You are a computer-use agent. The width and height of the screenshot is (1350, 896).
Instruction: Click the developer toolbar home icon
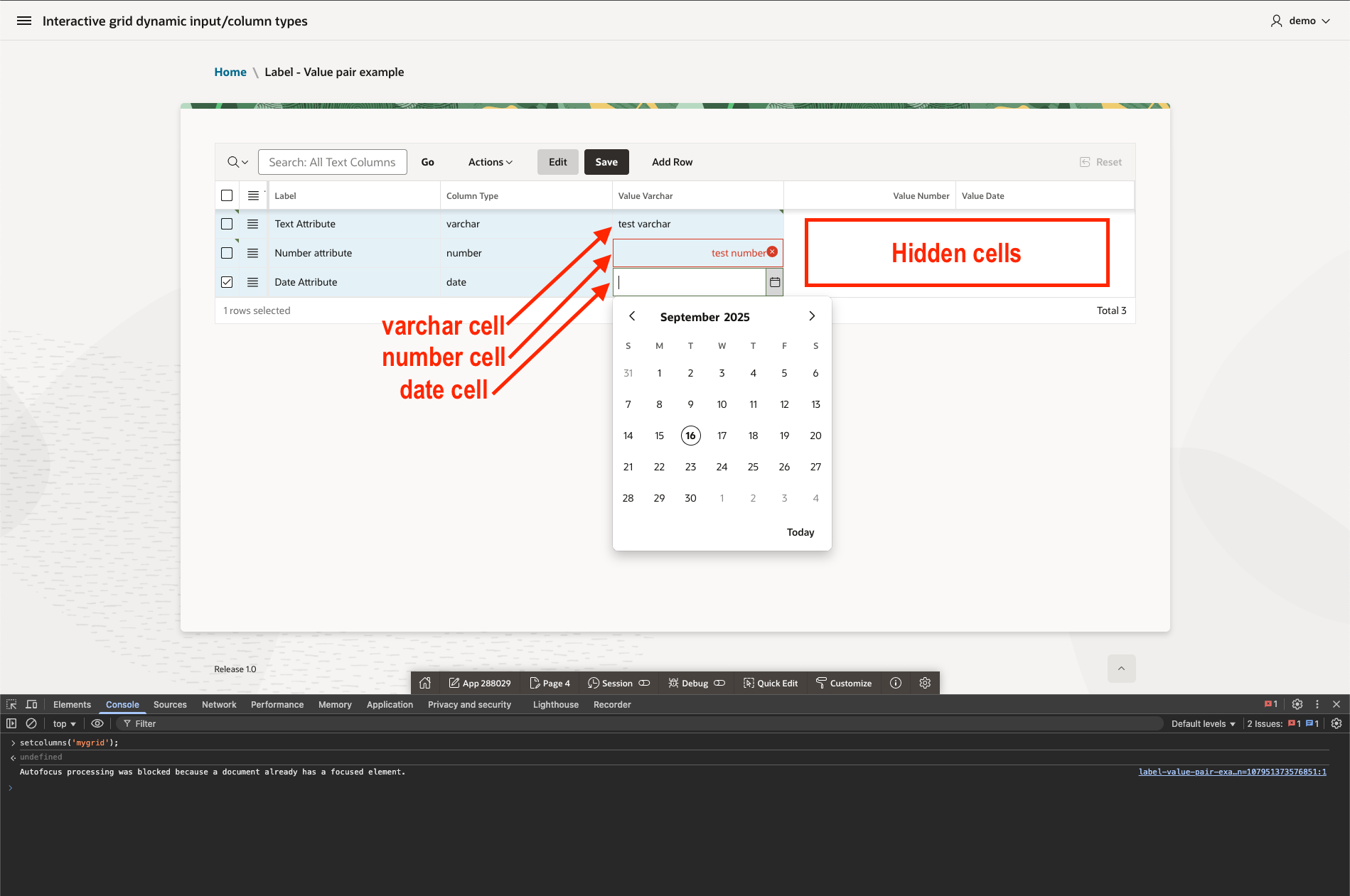[425, 683]
